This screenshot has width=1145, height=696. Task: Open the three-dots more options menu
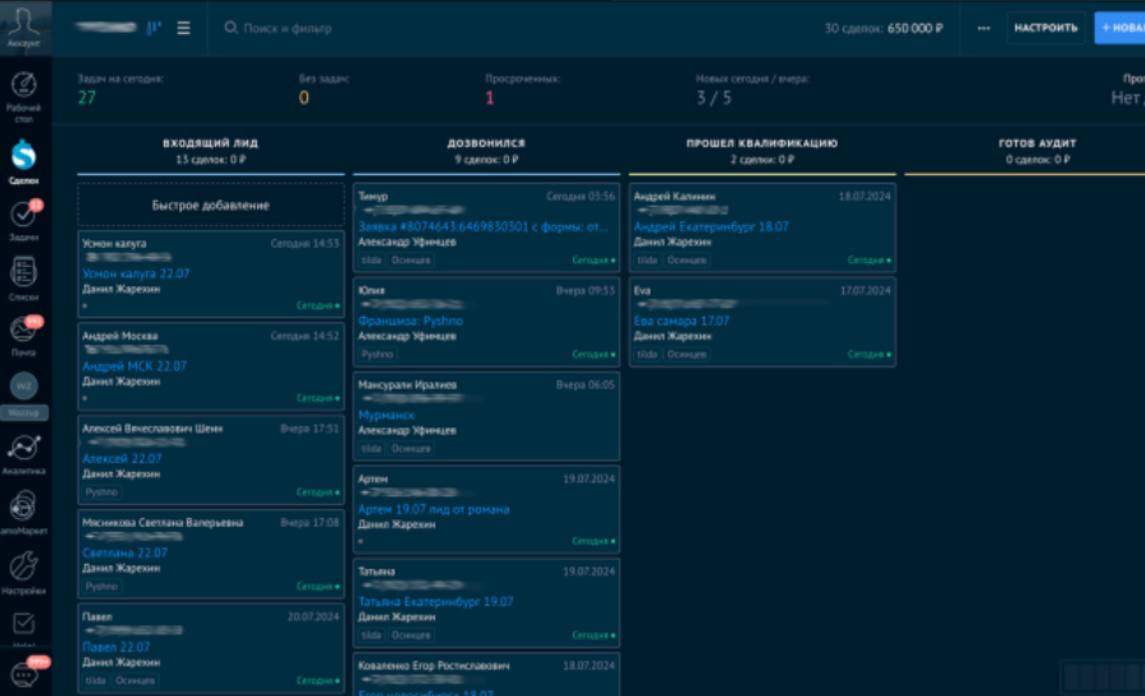(984, 28)
